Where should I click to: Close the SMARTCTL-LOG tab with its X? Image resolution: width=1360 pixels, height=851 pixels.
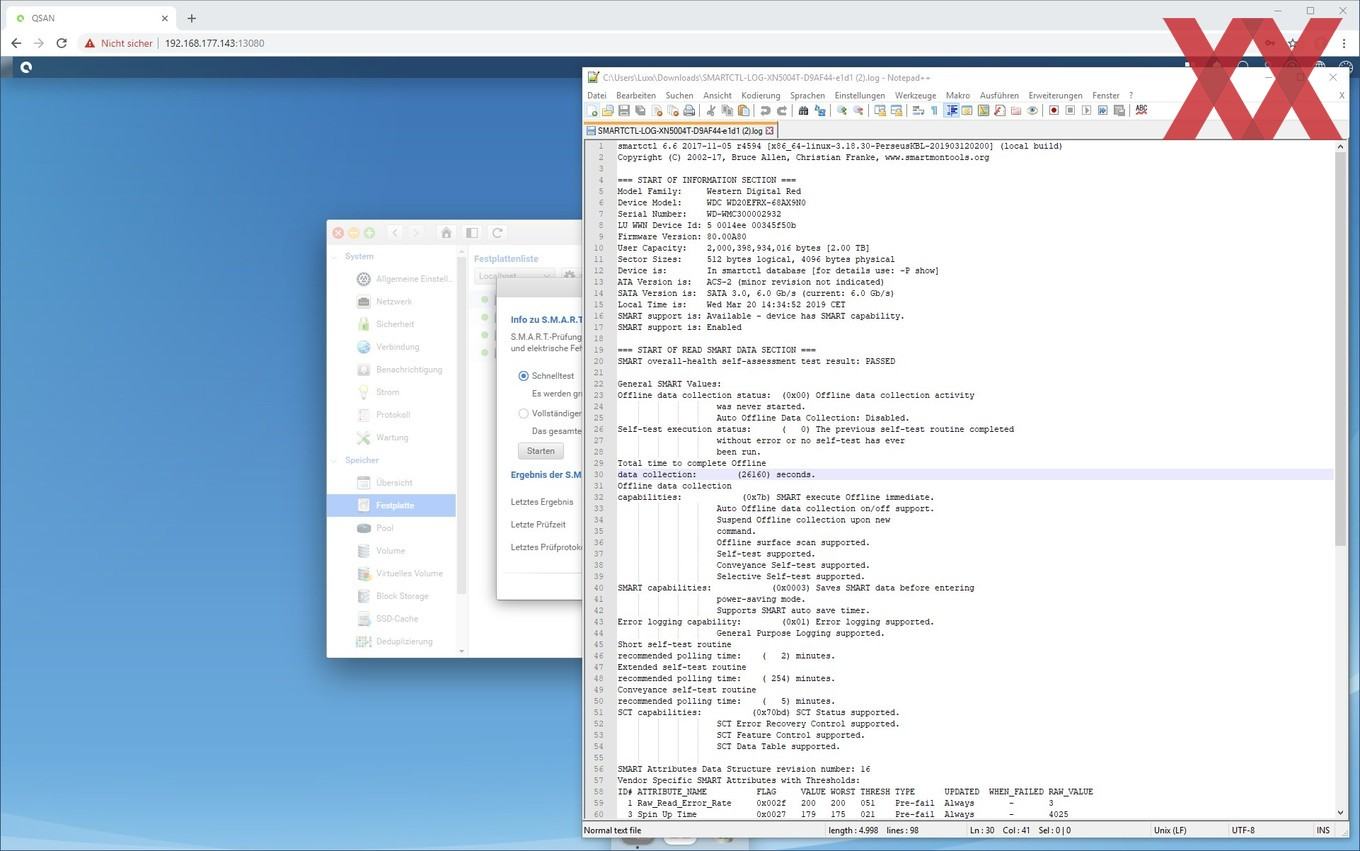tap(770, 130)
